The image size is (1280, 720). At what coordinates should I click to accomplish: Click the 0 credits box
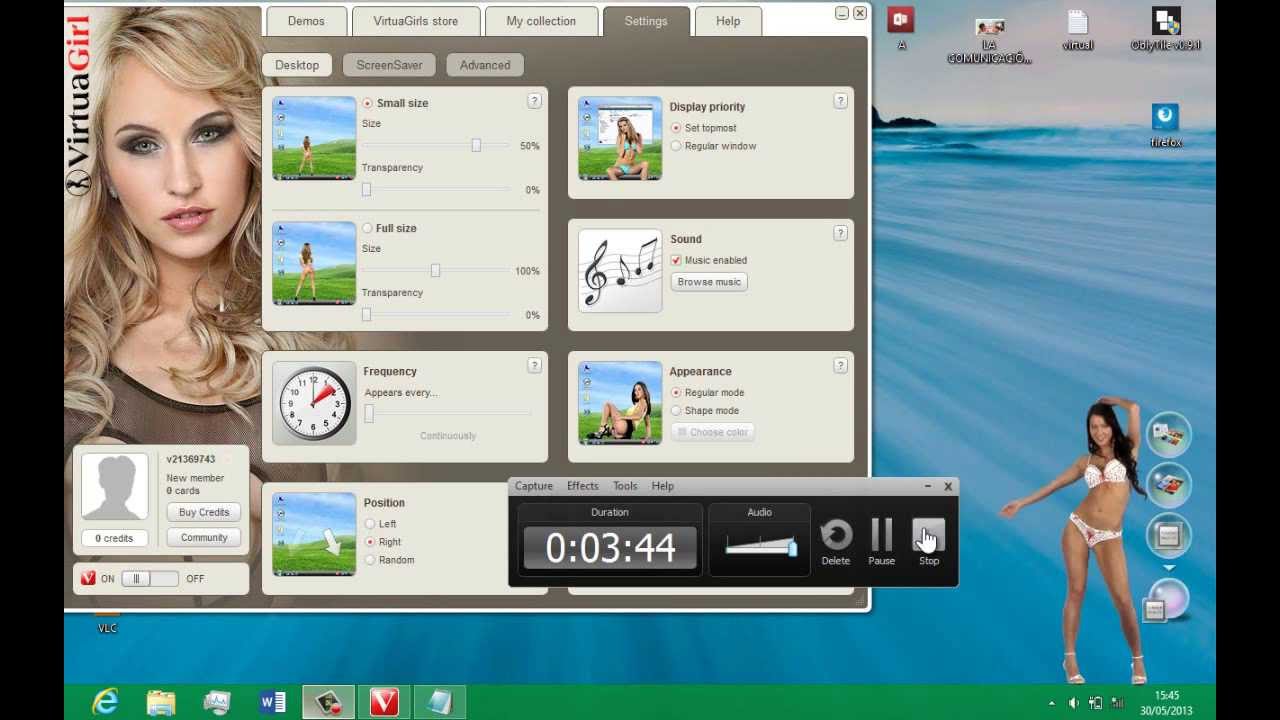click(114, 538)
